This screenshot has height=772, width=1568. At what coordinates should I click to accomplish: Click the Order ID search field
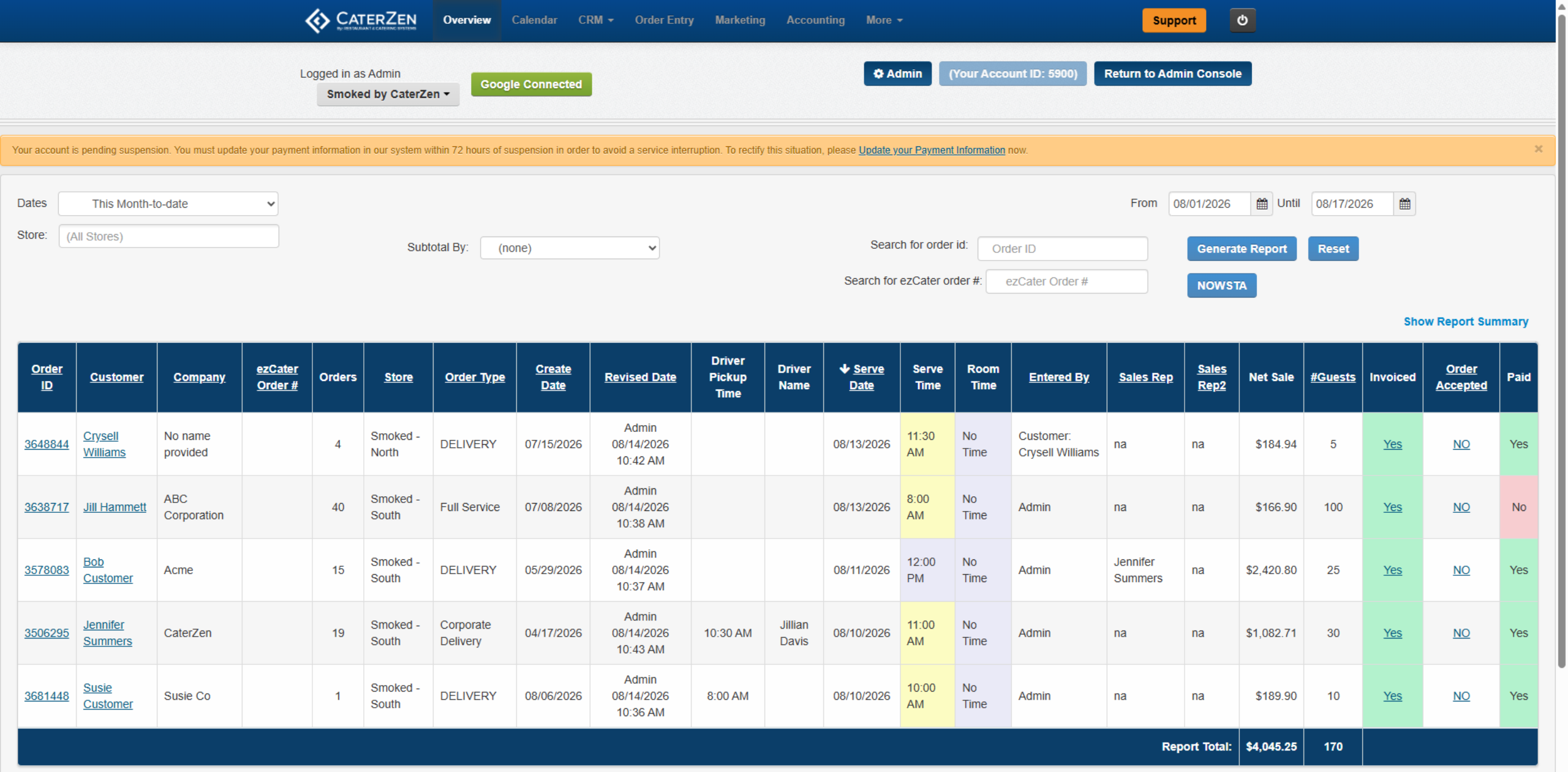pos(1063,249)
